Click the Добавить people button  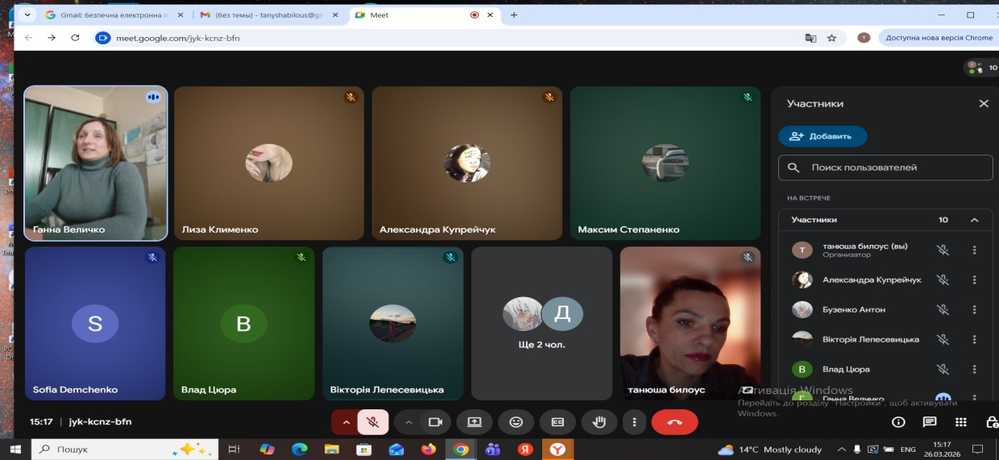click(822, 136)
